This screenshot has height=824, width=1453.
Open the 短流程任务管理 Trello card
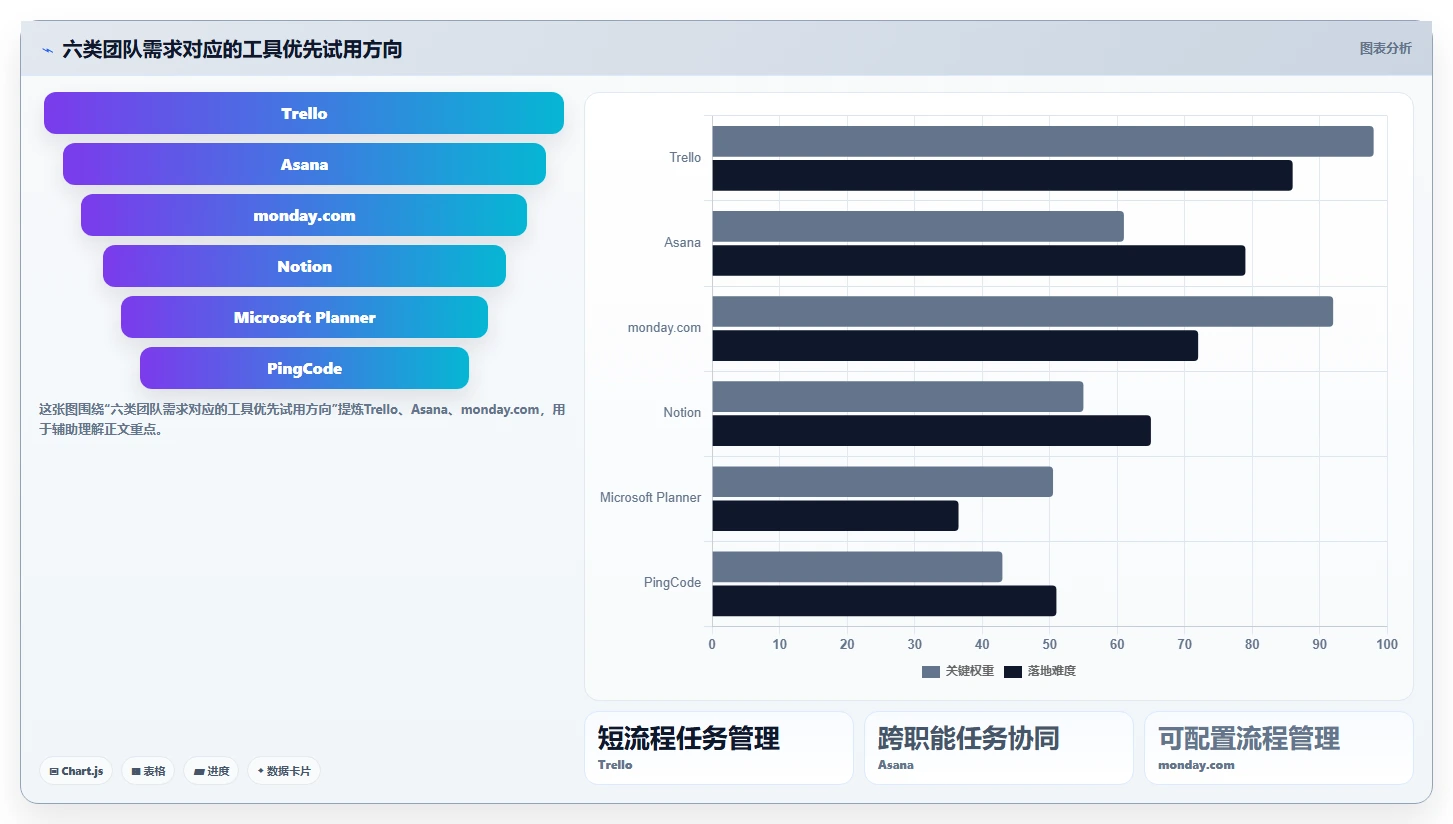click(719, 748)
